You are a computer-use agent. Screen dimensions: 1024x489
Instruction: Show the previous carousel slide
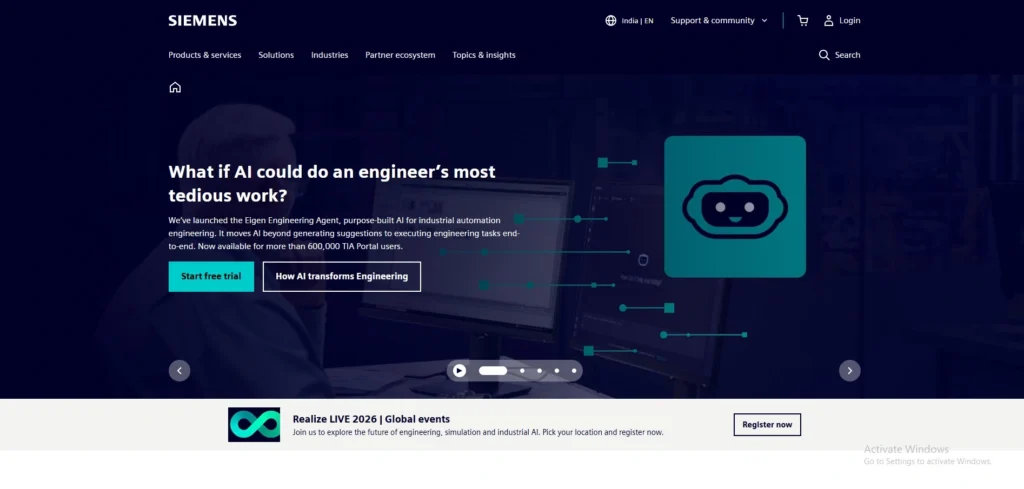point(180,371)
